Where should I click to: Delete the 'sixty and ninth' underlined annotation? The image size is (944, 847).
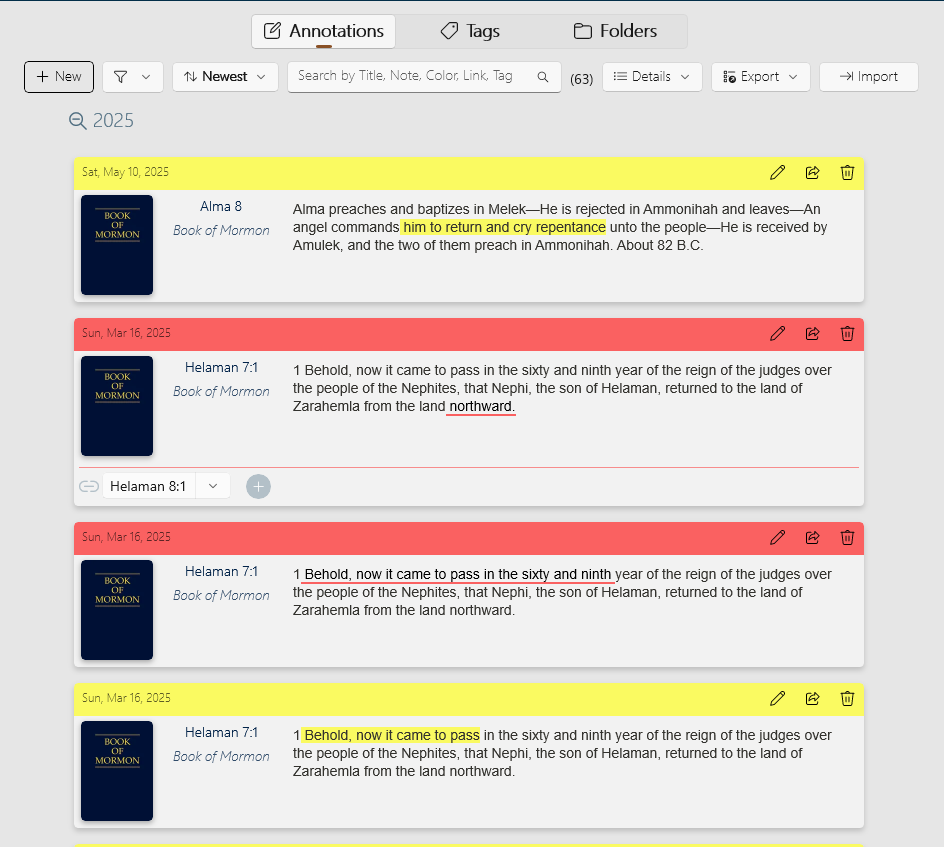(x=847, y=538)
